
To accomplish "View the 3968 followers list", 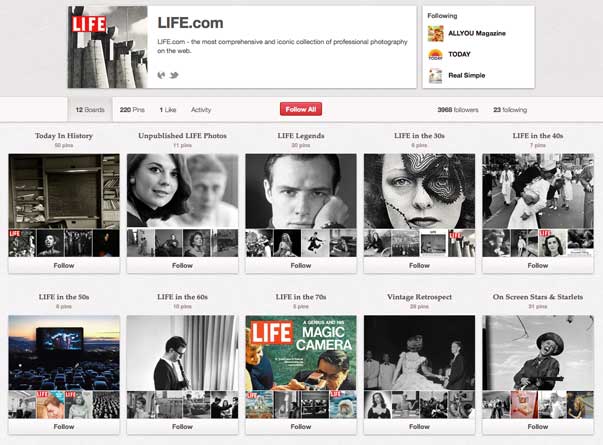I will point(459,109).
